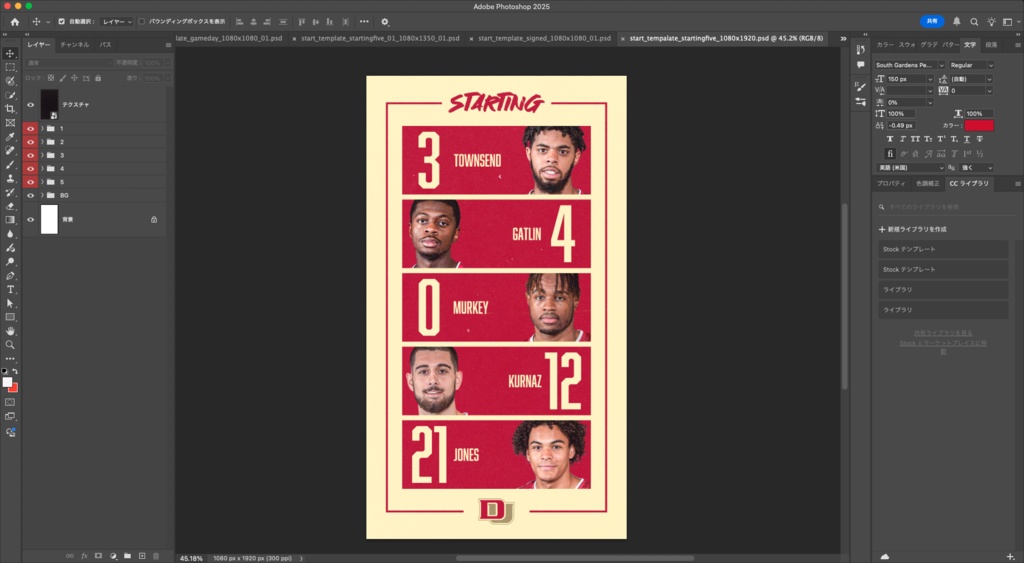Hide the テクスチャ layer with its eye icon
This screenshot has height=563, width=1024.
click(x=30, y=105)
